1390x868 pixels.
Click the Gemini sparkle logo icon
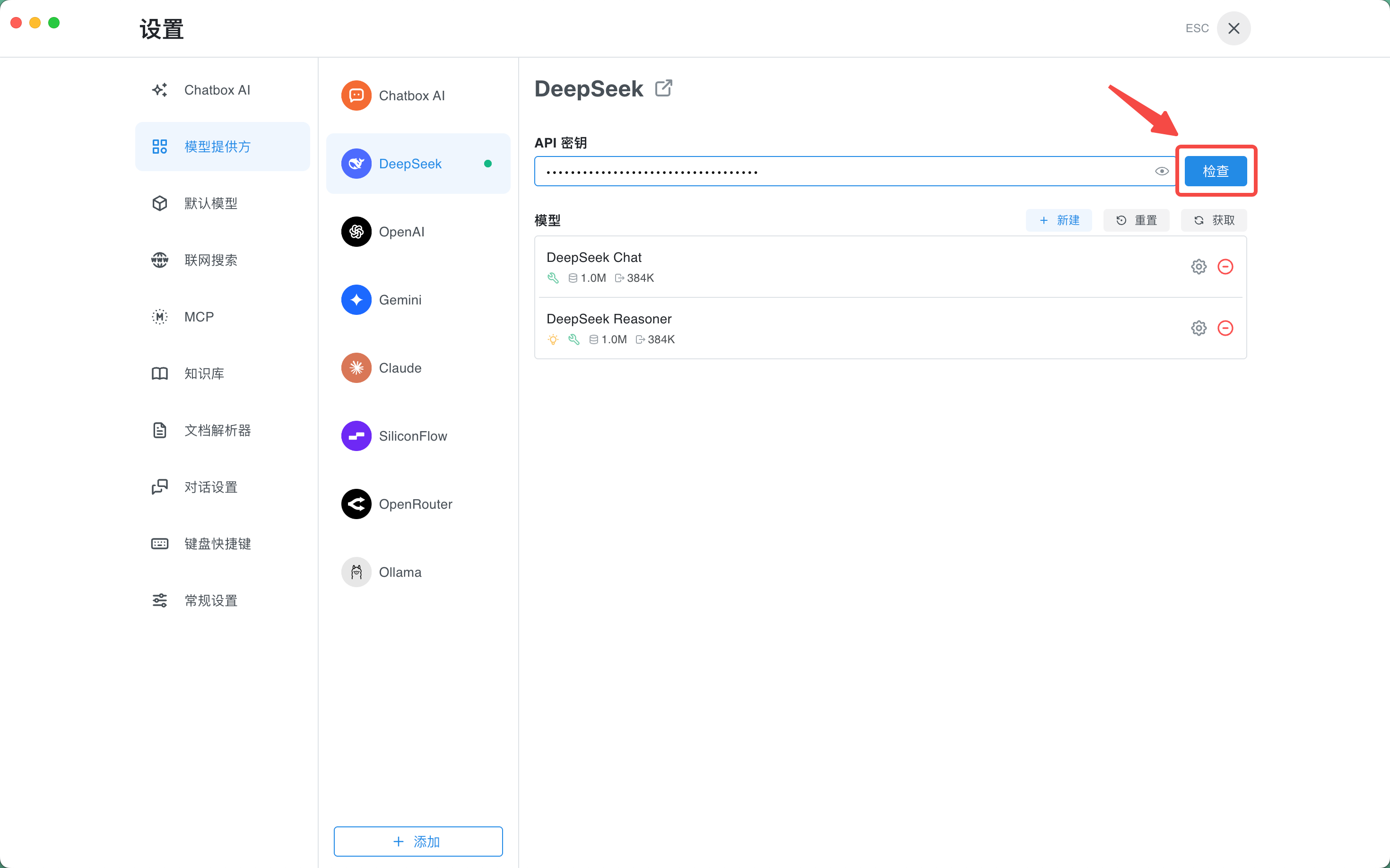click(x=356, y=300)
